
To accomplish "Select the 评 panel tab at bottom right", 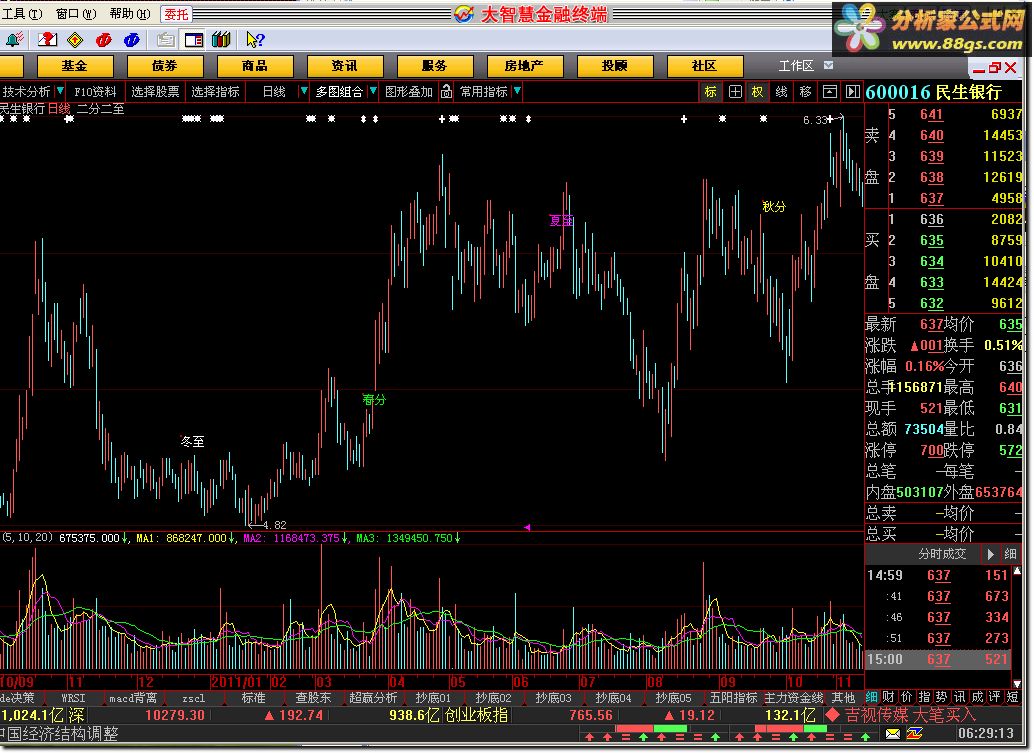I will (995, 697).
